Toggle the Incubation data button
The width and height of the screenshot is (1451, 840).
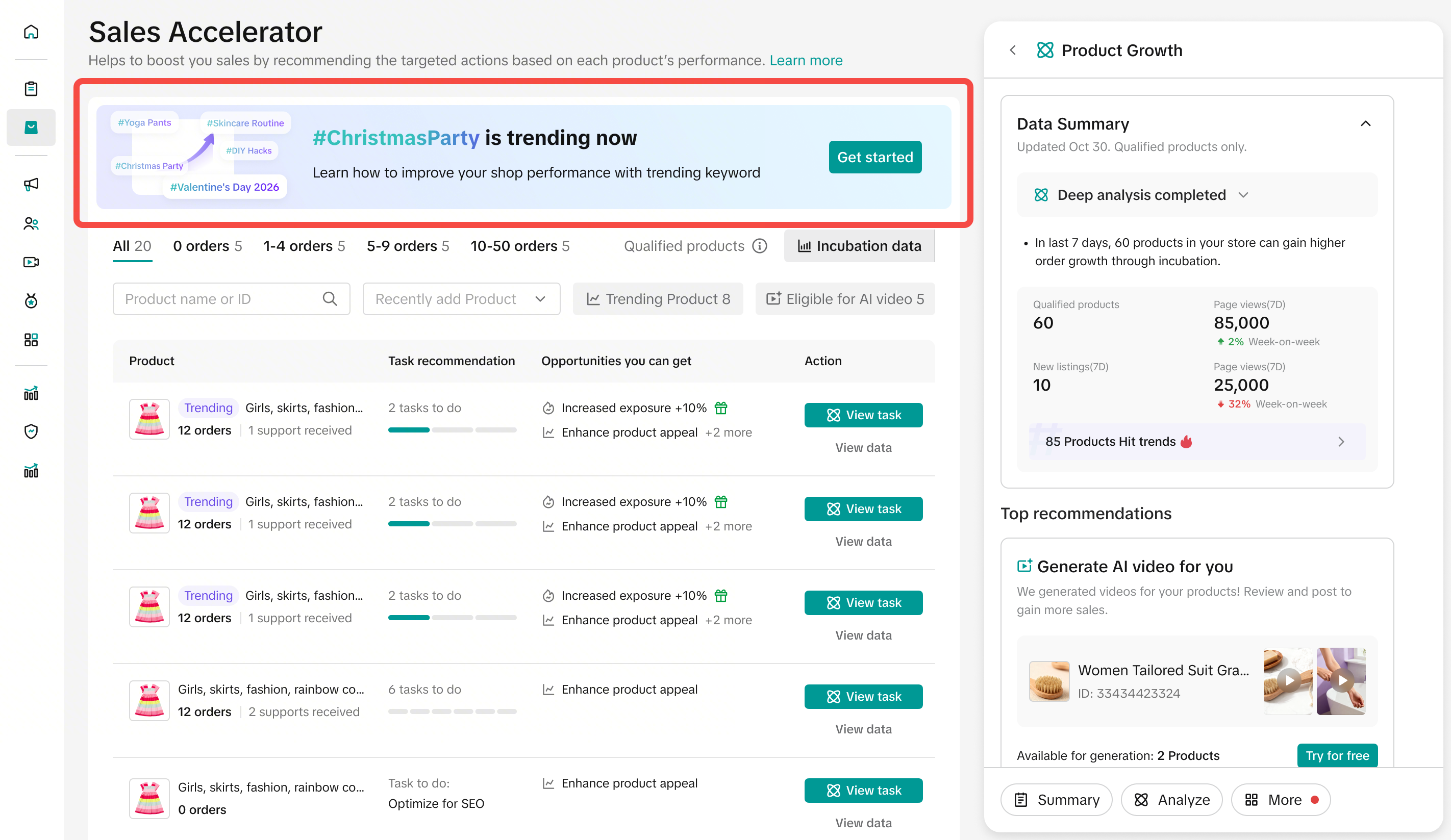859,246
